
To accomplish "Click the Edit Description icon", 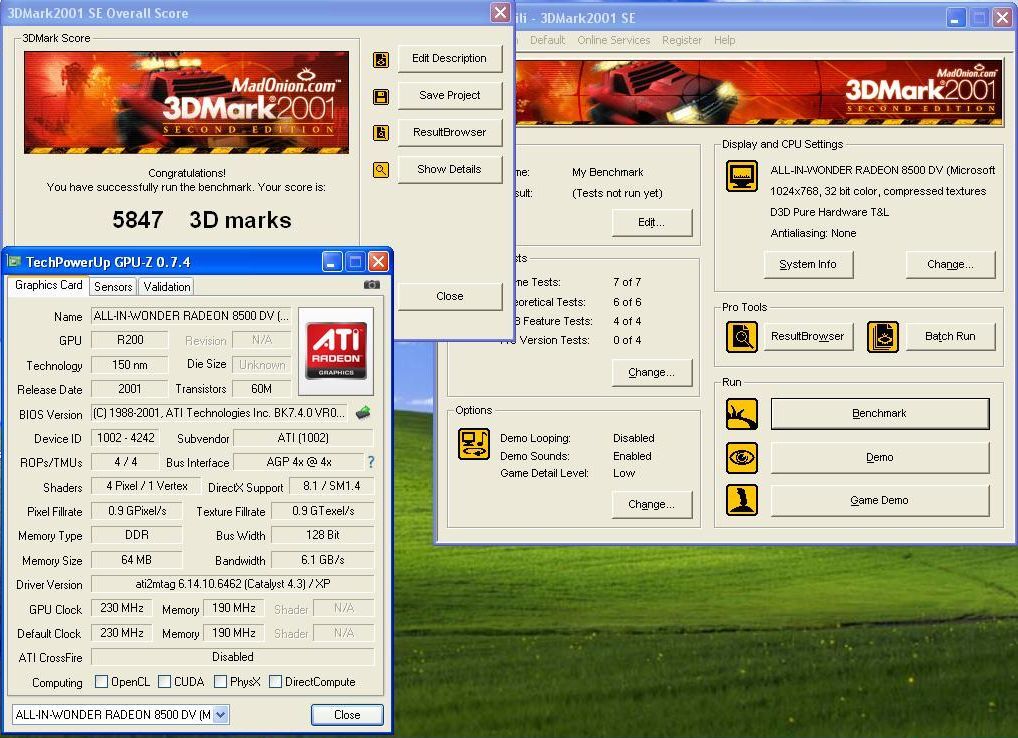I will click(x=381, y=59).
